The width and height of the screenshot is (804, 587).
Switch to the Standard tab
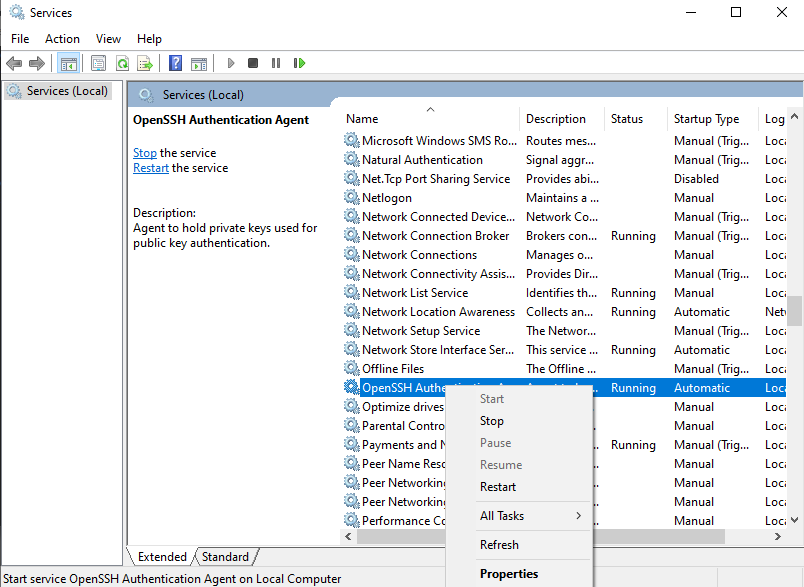tap(225, 557)
